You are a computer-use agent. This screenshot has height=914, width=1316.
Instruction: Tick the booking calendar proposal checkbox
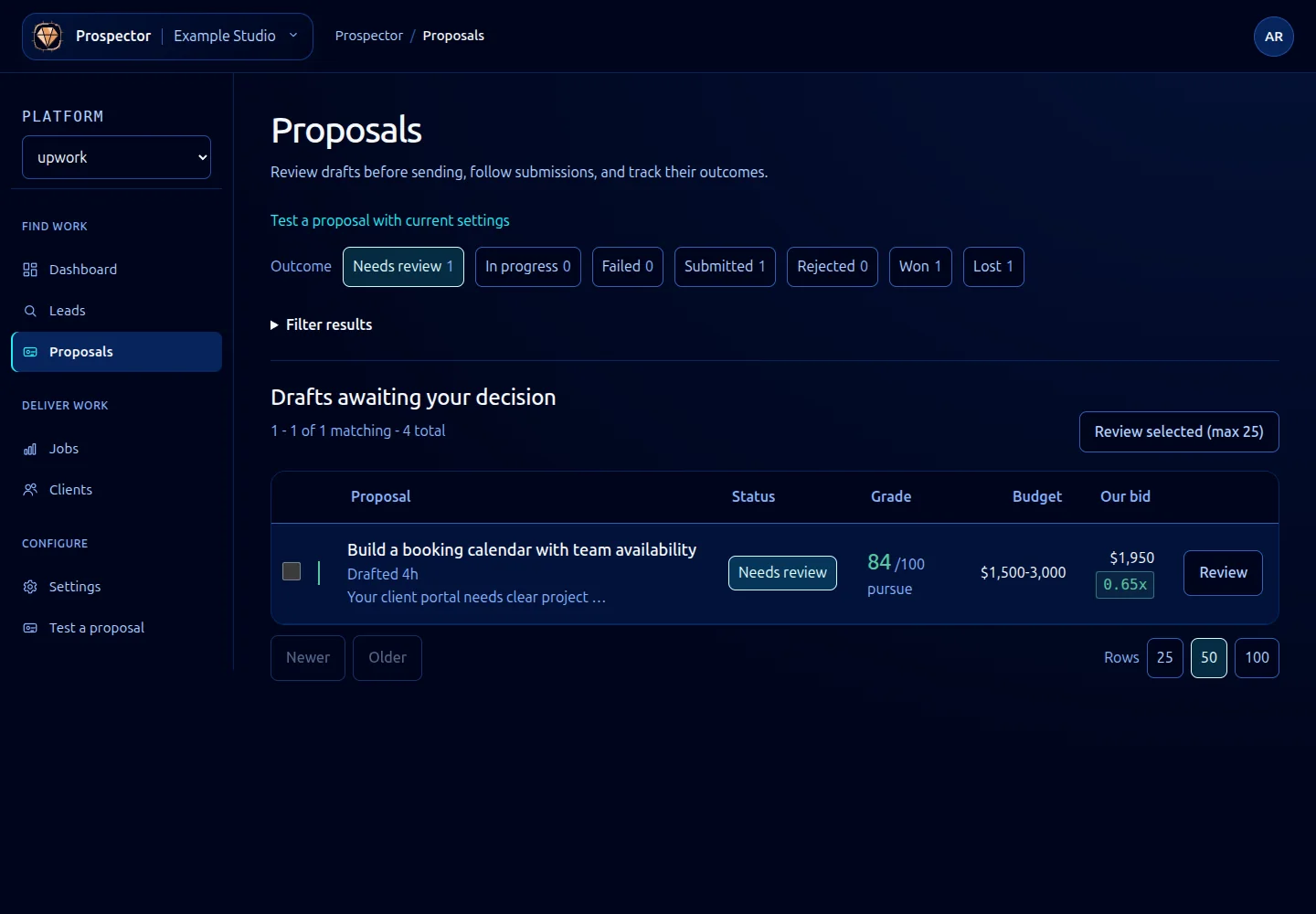[292, 571]
